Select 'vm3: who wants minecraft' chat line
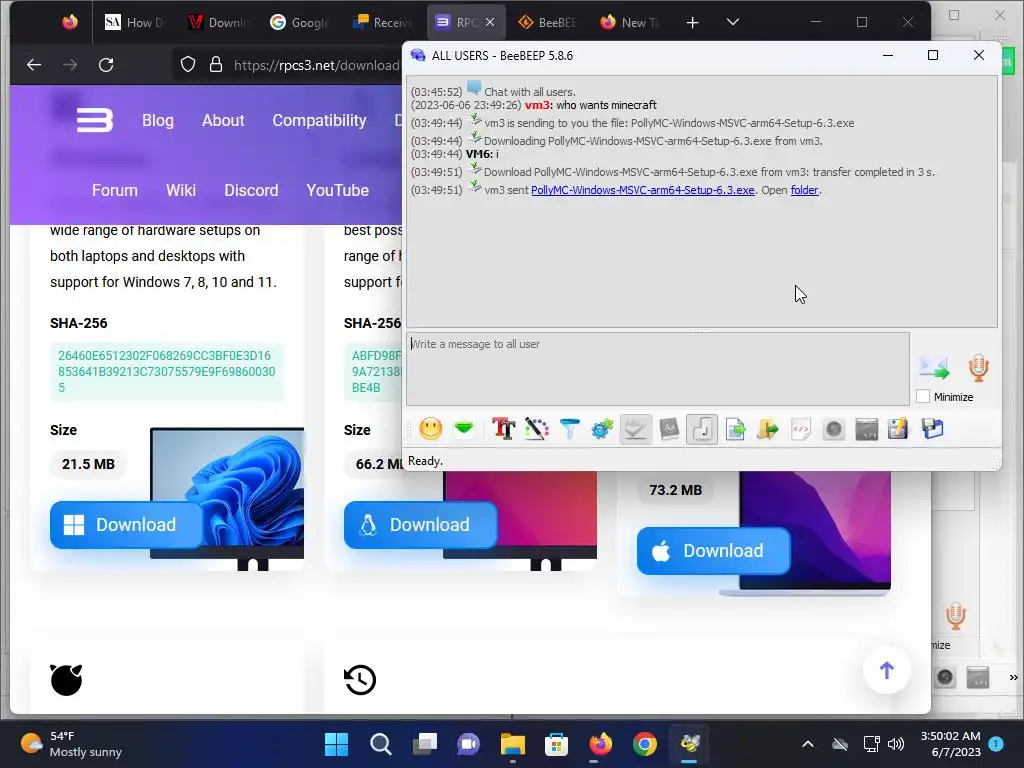This screenshot has height=768, width=1024. pyautogui.click(x=591, y=105)
